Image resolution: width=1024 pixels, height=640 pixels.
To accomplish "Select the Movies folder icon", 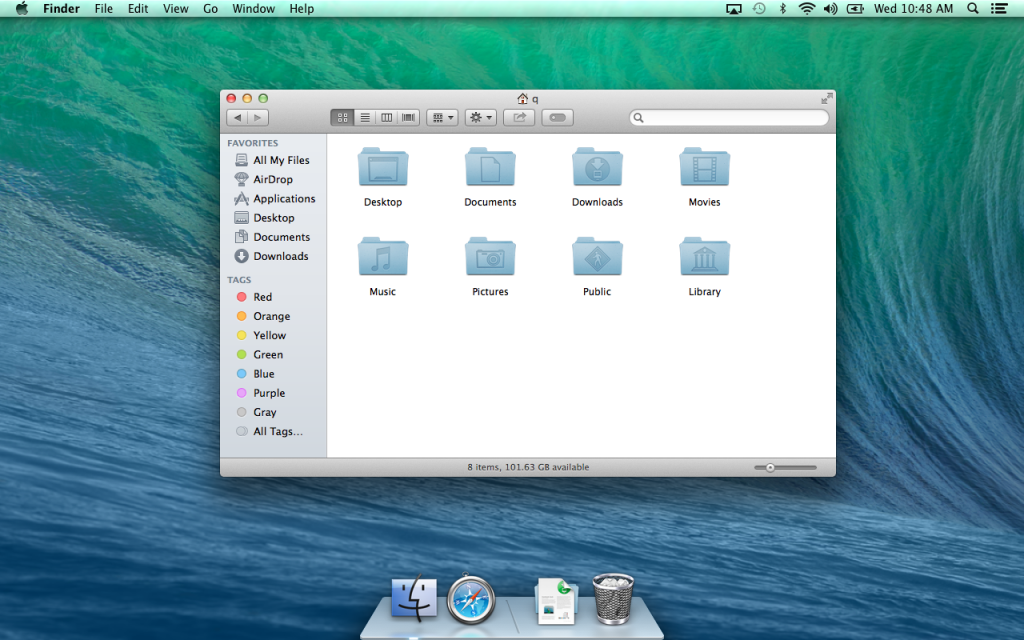I will tap(704, 168).
